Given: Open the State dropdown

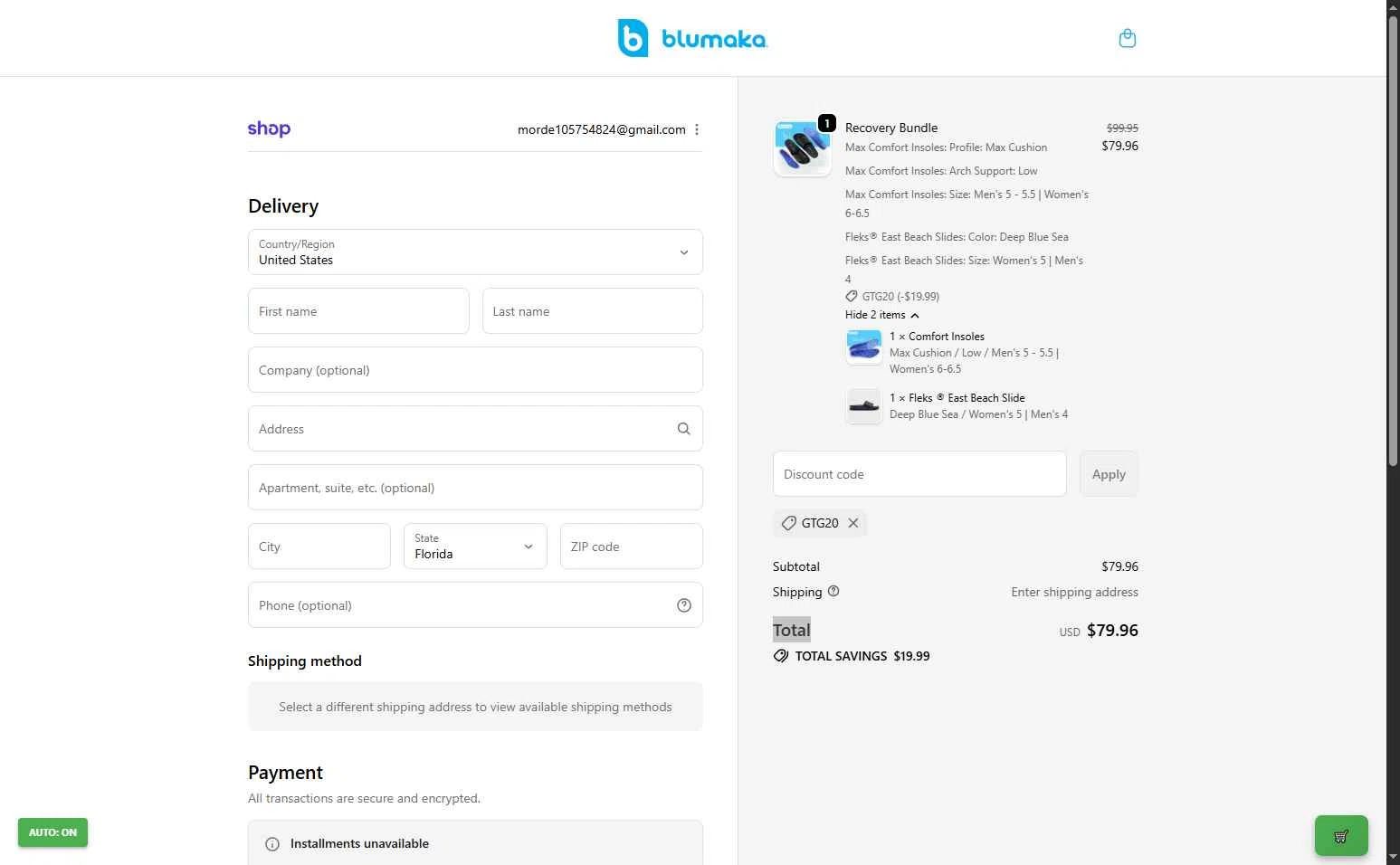Looking at the screenshot, I should pyautogui.click(x=475, y=547).
